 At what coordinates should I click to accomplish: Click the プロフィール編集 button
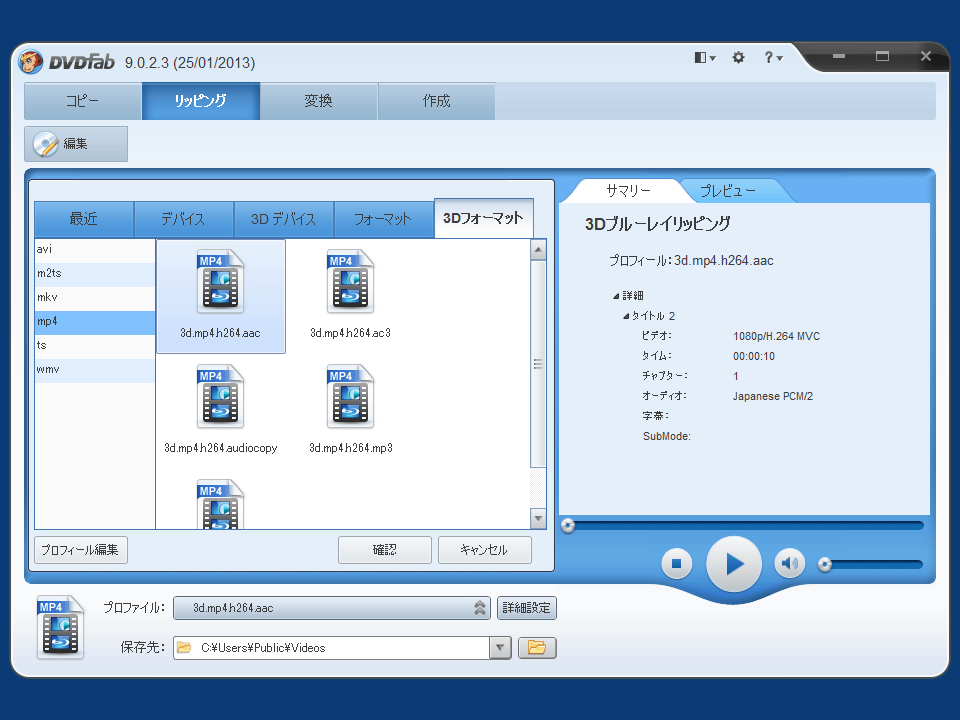(x=81, y=550)
